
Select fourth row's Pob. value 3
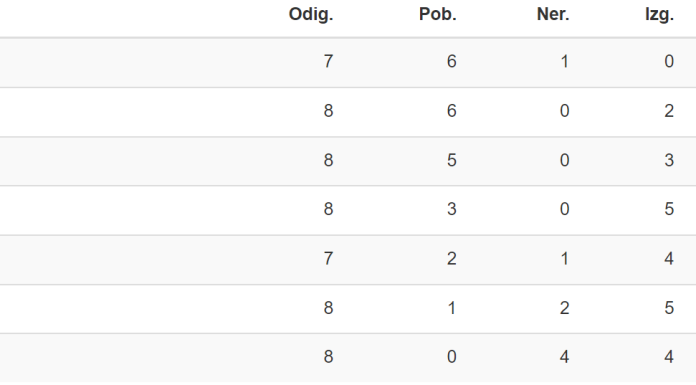tap(451, 209)
